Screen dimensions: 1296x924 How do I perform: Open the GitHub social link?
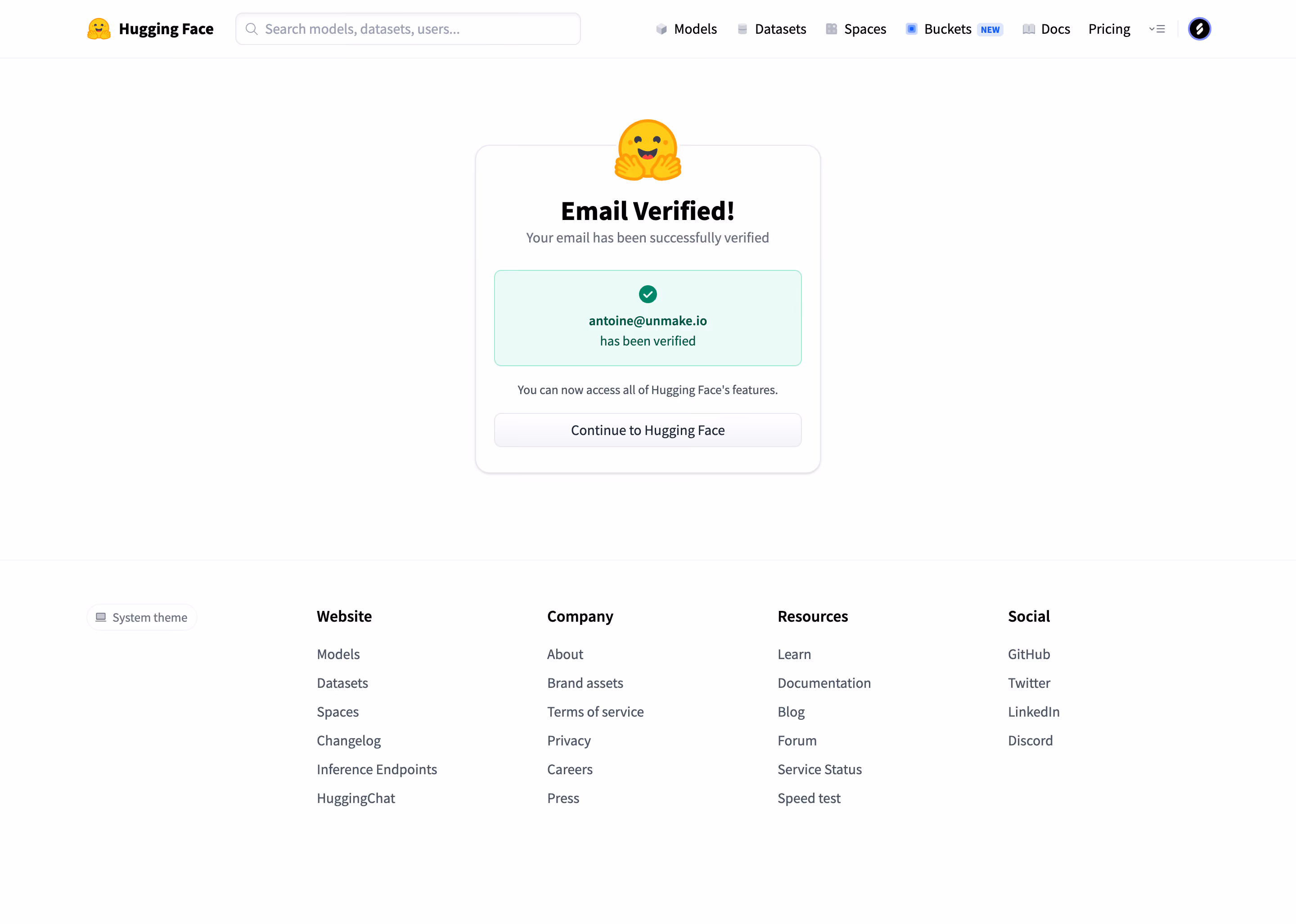click(1029, 654)
